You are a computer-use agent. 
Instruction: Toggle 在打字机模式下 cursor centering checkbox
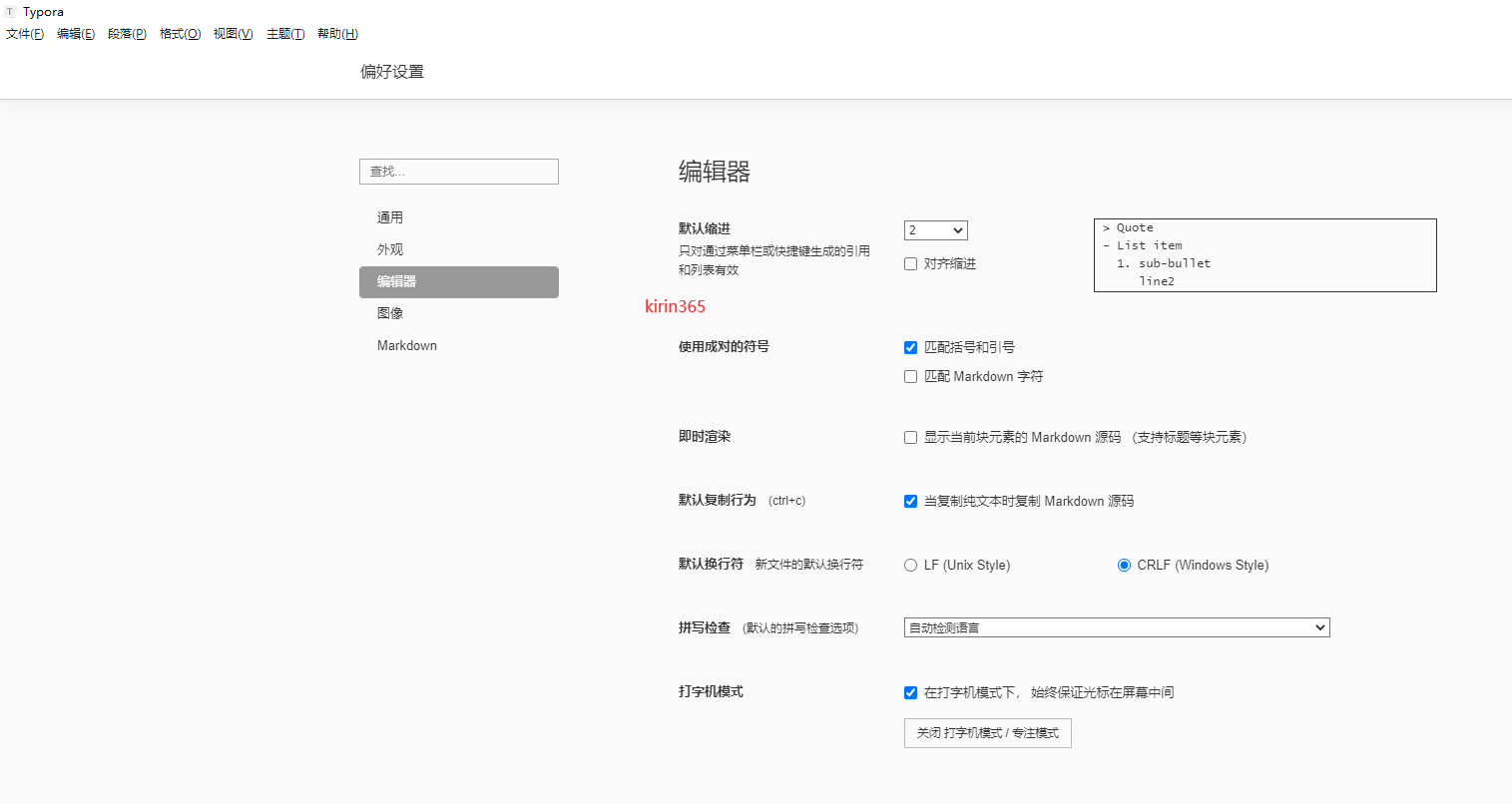910,693
